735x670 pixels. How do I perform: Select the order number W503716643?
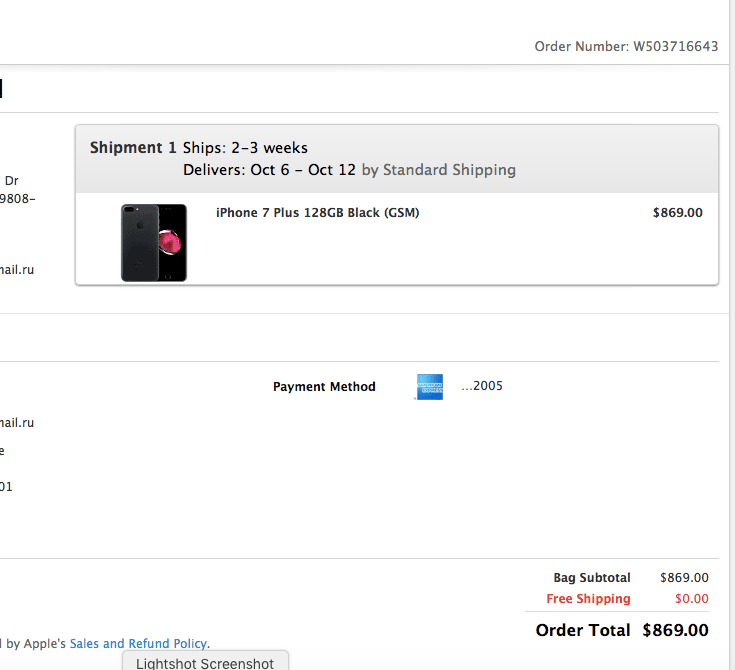coord(675,47)
